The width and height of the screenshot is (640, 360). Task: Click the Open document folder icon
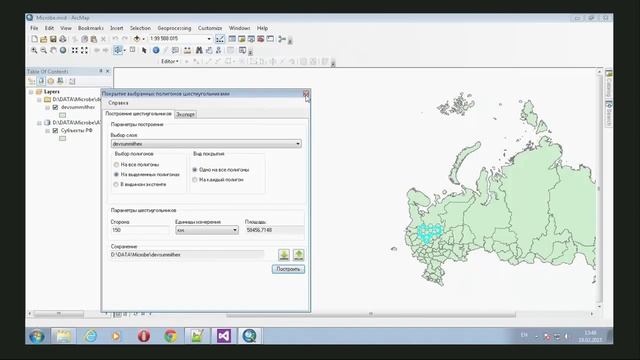click(x=44, y=39)
